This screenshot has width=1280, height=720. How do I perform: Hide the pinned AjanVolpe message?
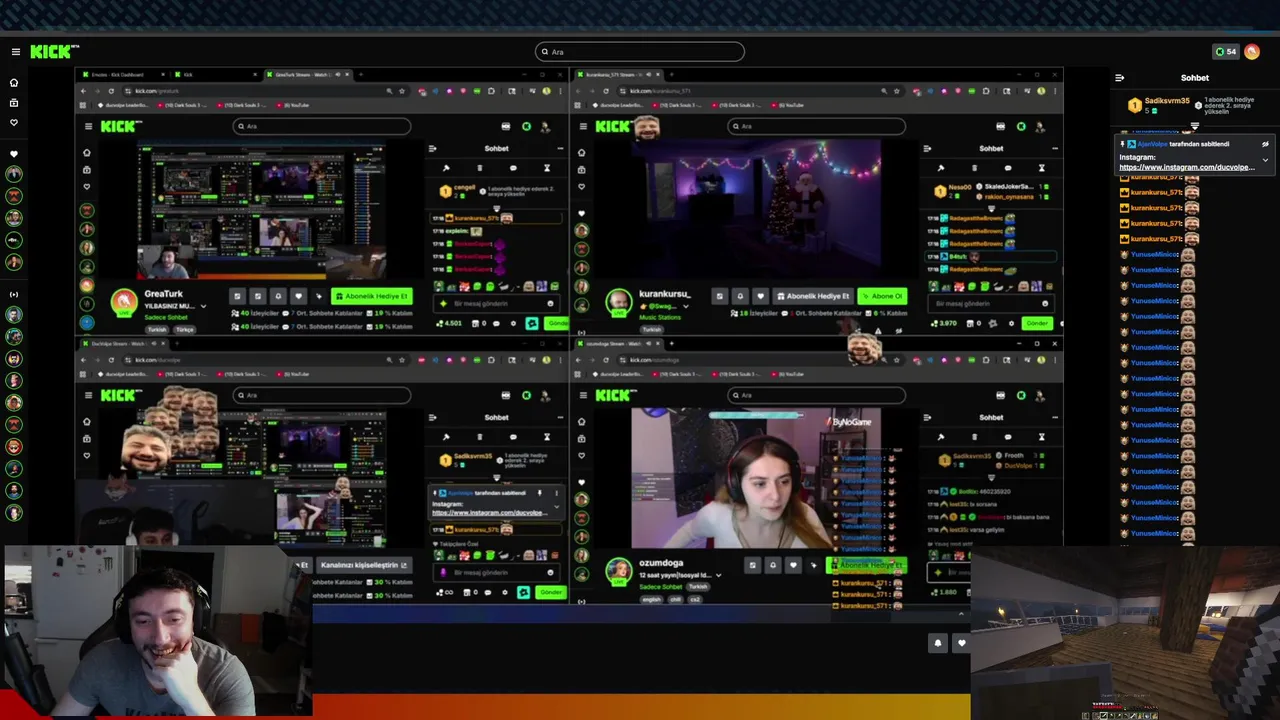[x=1265, y=144]
